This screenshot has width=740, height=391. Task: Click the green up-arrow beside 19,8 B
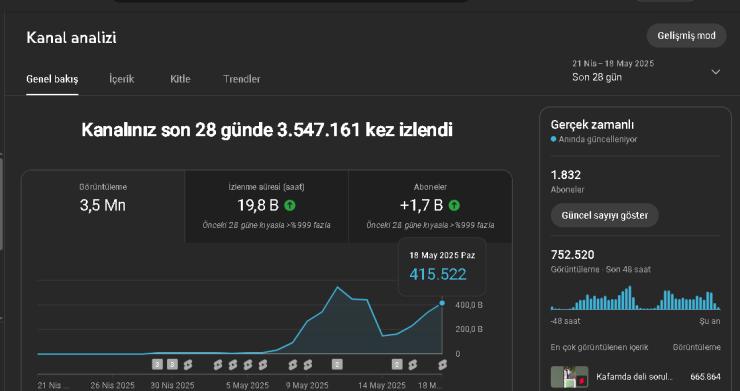pos(290,205)
